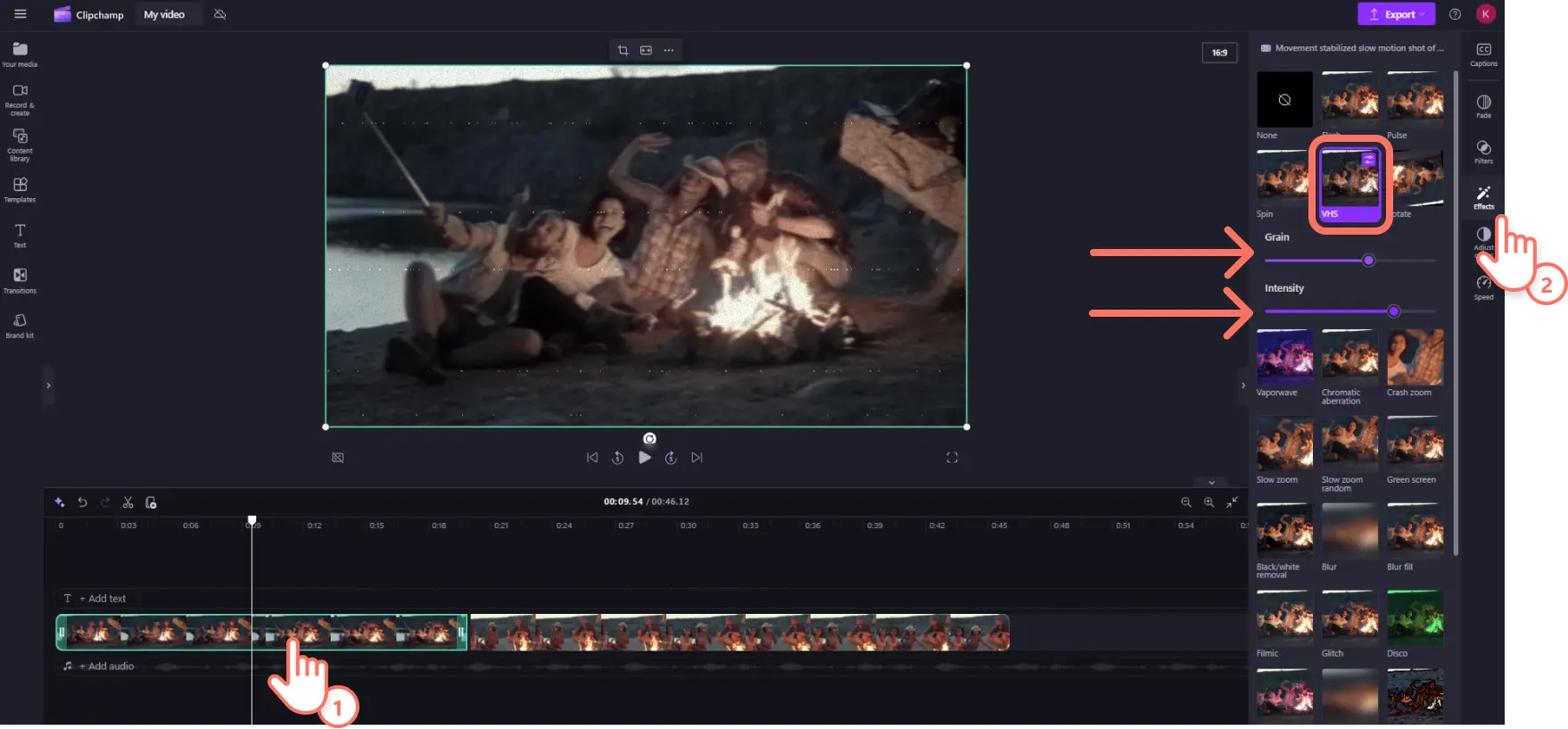Open Content library sidebar tab
This screenshot has height=729, width=1568.
click(x=20, y=145)
